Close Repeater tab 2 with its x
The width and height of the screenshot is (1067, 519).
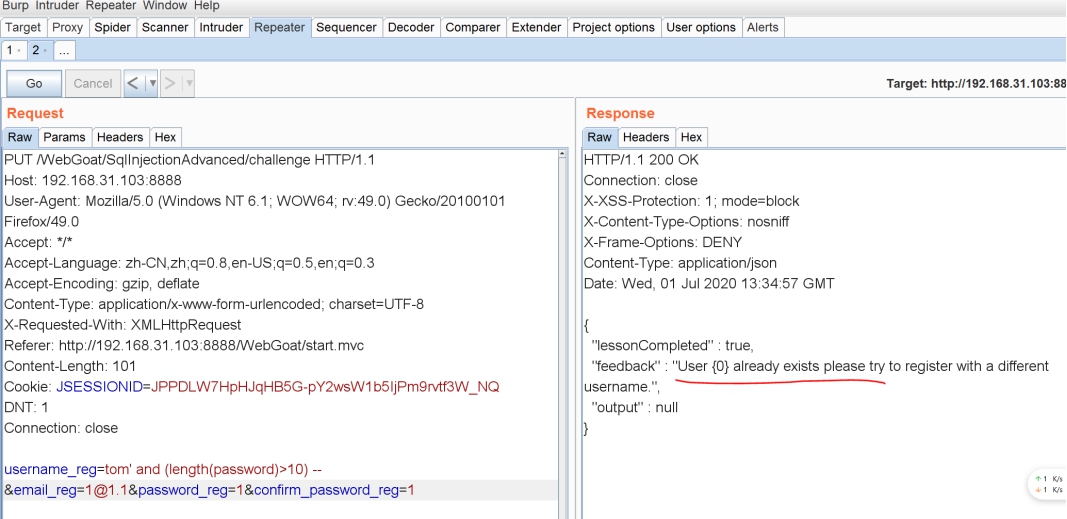click(46, 51)
